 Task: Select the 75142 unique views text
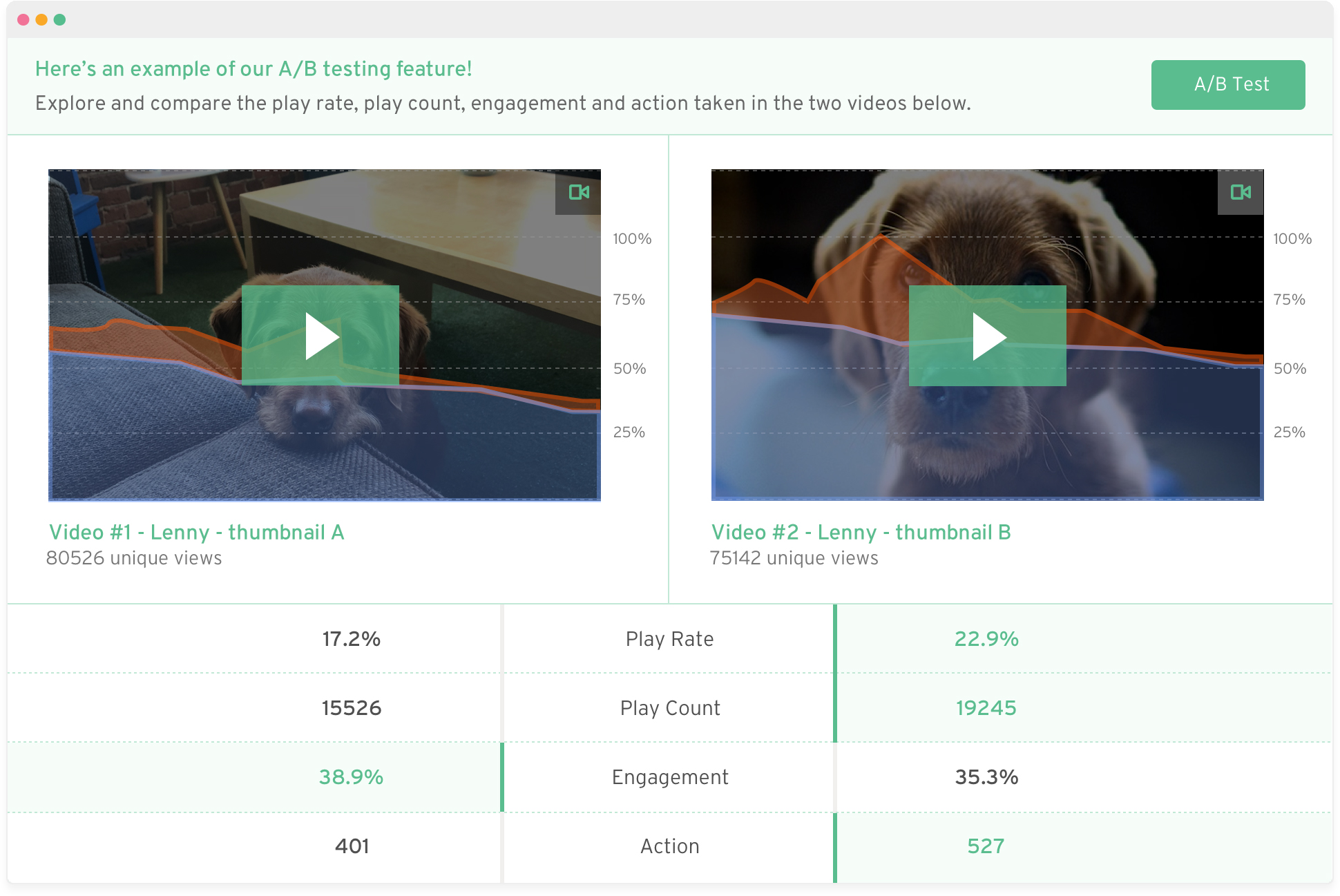point(794,558)
